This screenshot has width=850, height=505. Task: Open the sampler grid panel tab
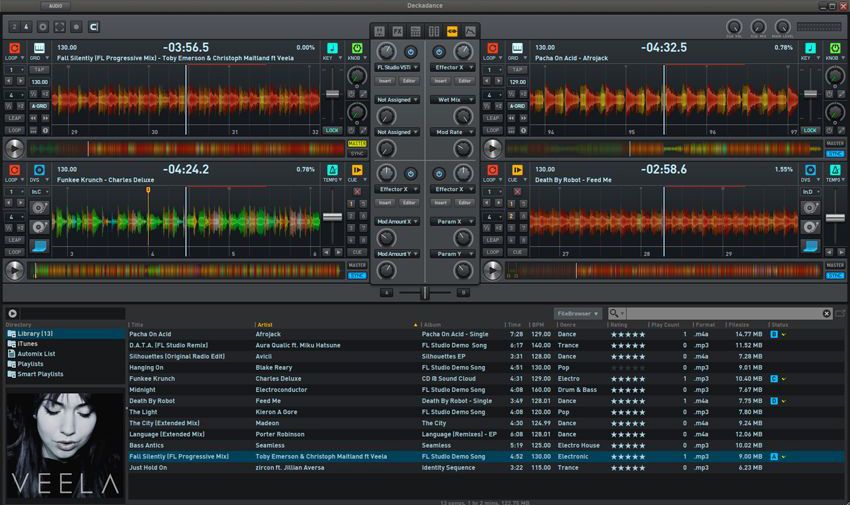(x=416, y=31)
